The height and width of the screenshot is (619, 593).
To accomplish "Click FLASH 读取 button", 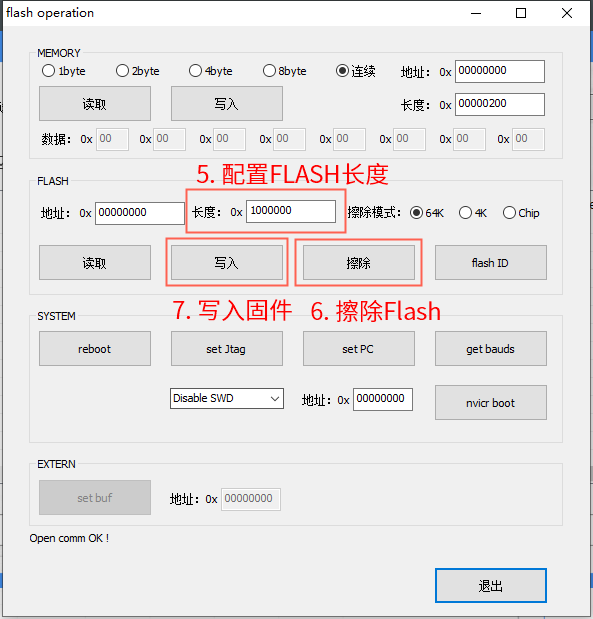I will (x=95, y=263).
